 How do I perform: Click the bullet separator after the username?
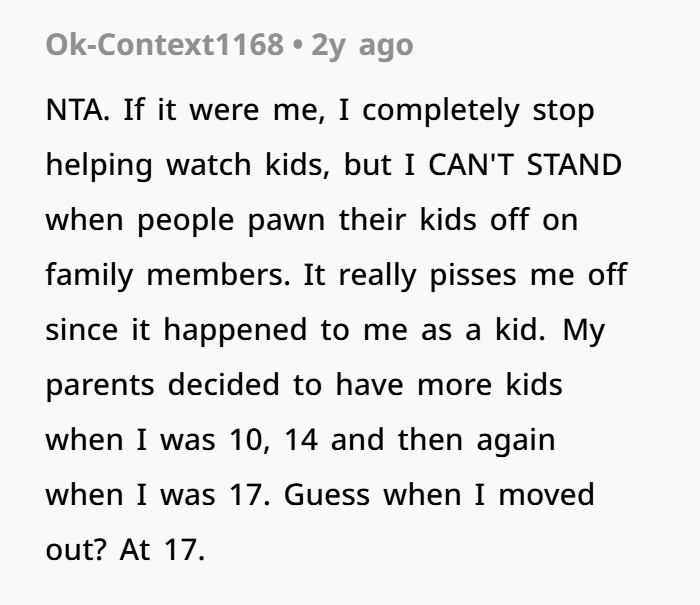tap(298, 45)
